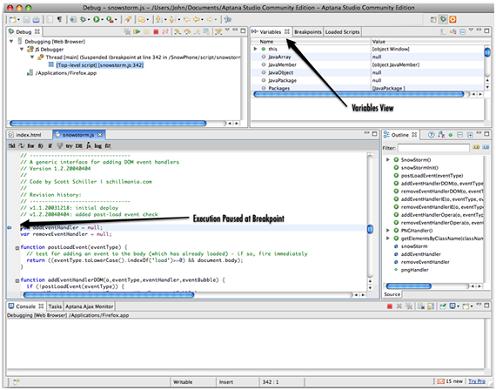Image resolution: width=496 pixels, height=390 pixels.
Task: Select the /Applications/Firefox.app process entry
Action: [66, 73]
